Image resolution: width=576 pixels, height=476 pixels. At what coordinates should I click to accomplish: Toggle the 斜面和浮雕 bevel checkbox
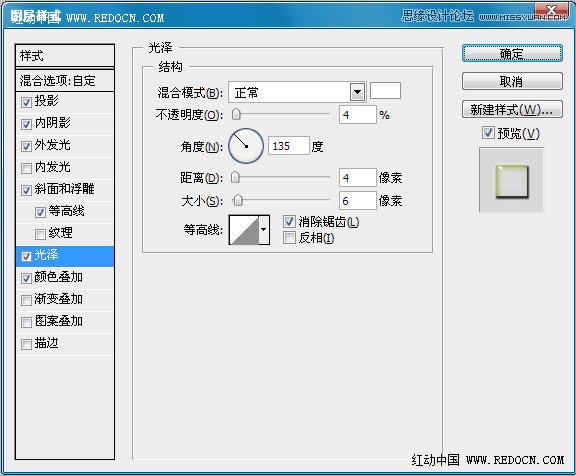pos(26,191)
